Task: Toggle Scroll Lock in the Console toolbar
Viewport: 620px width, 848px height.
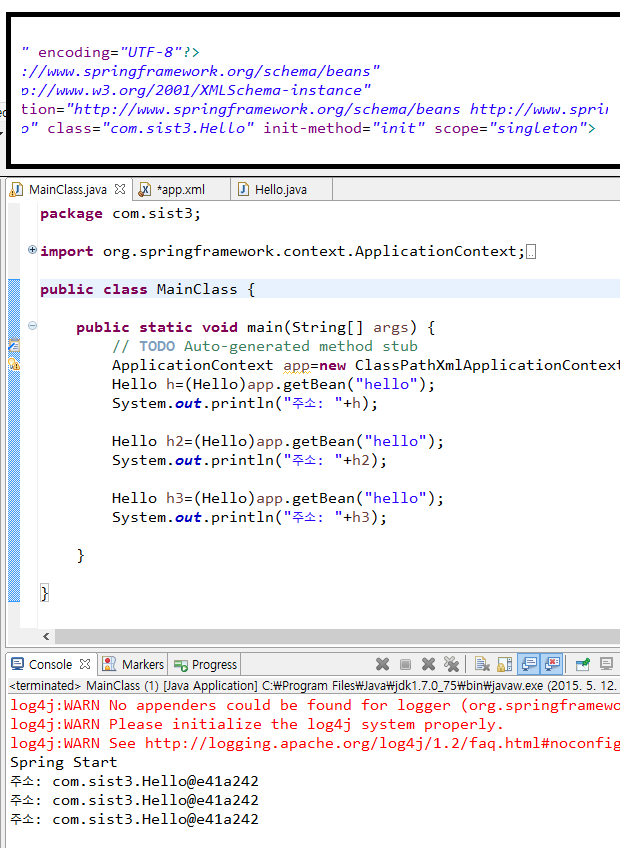Action: pyautogui.click(x=505, y=664)
